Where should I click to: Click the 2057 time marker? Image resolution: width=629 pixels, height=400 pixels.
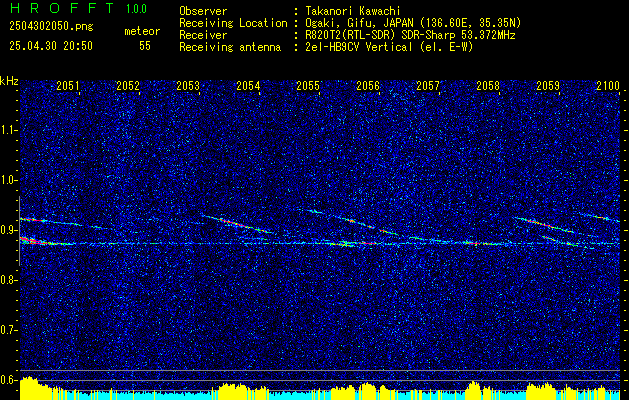[428, 86]
